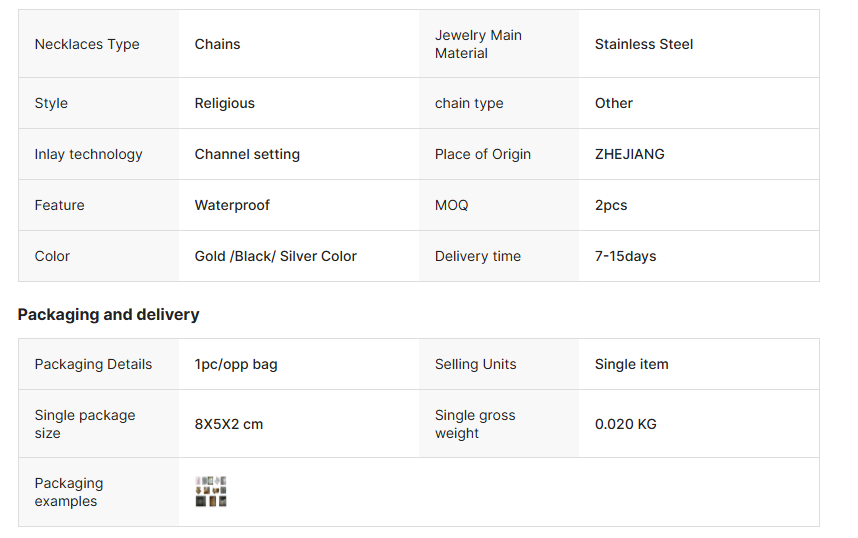Select the 2pcs MOQ value
The image size is (858, 538).
(x=611, y=205)
